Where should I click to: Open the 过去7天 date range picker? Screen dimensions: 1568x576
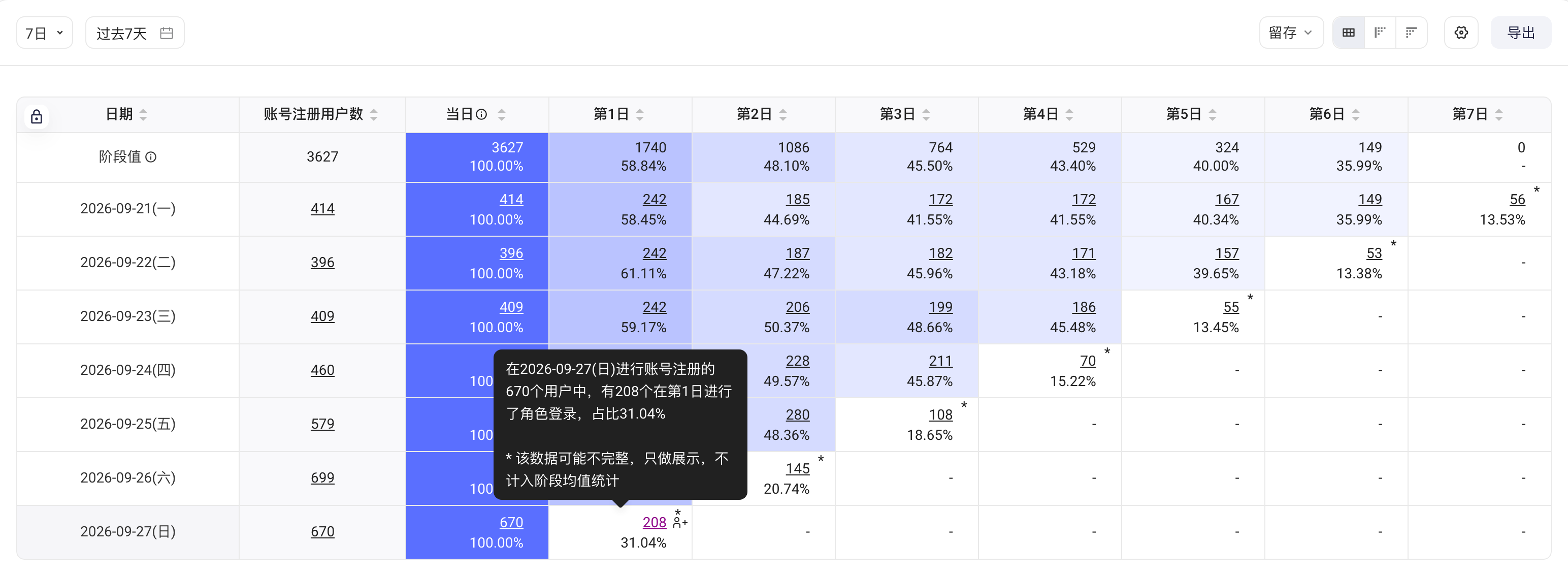click(x=135, y=33)
